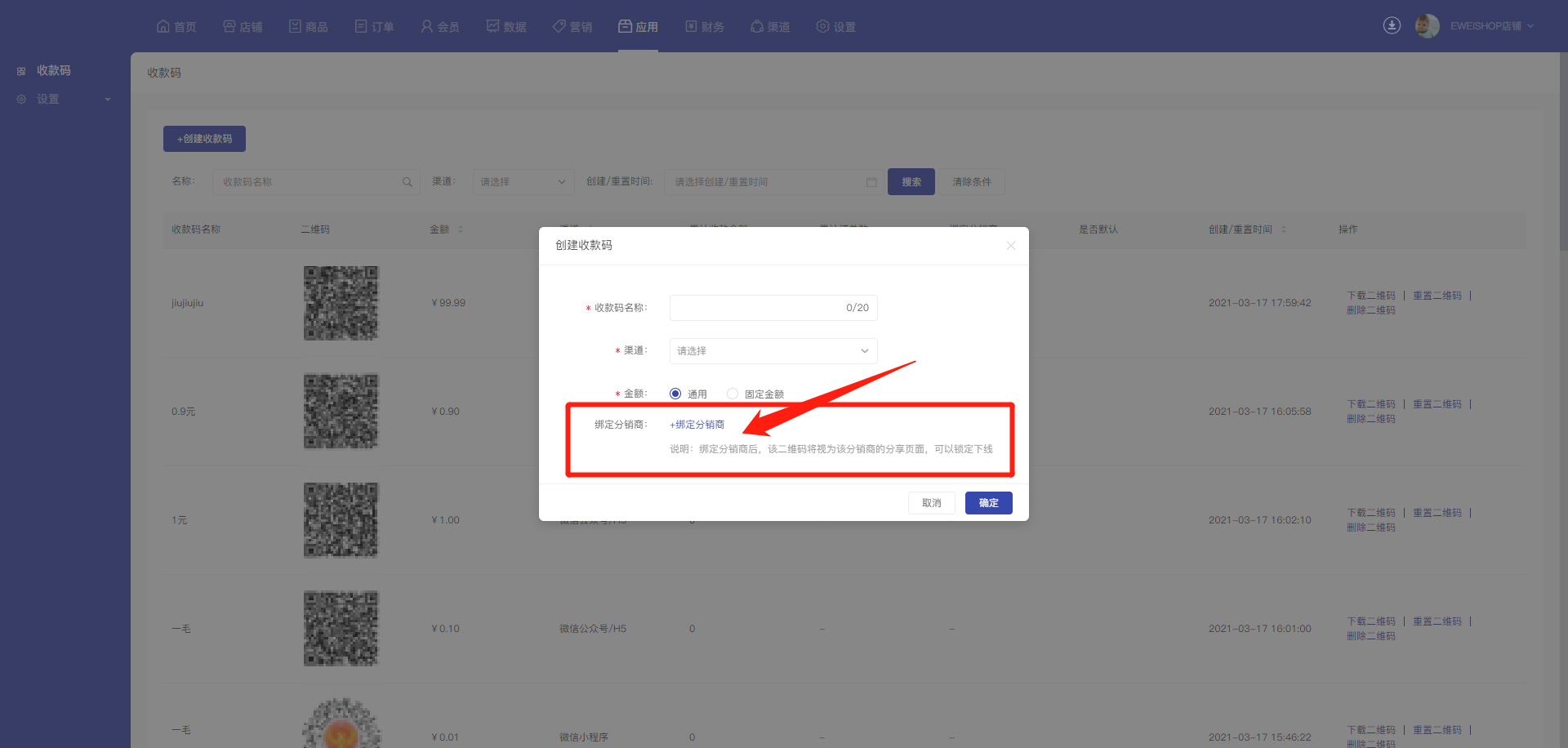Click the +绑定分销商 link
This screenshot has height=748, width=1568.
(697, 425)
